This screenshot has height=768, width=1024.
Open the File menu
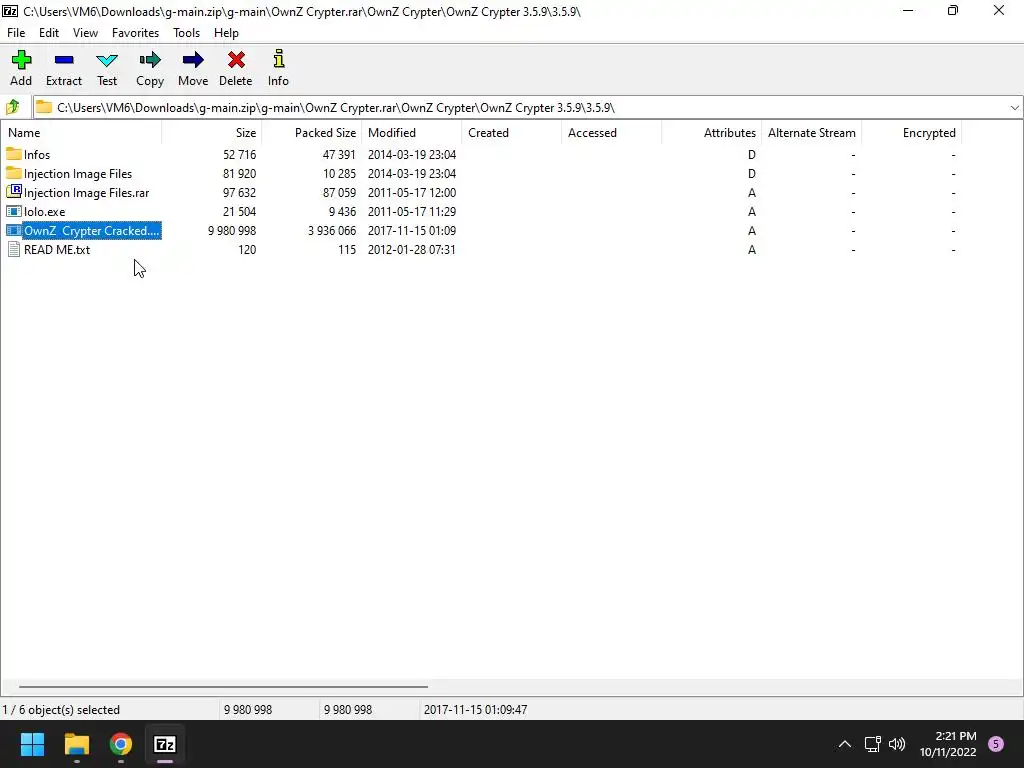(x=16, y=33)
